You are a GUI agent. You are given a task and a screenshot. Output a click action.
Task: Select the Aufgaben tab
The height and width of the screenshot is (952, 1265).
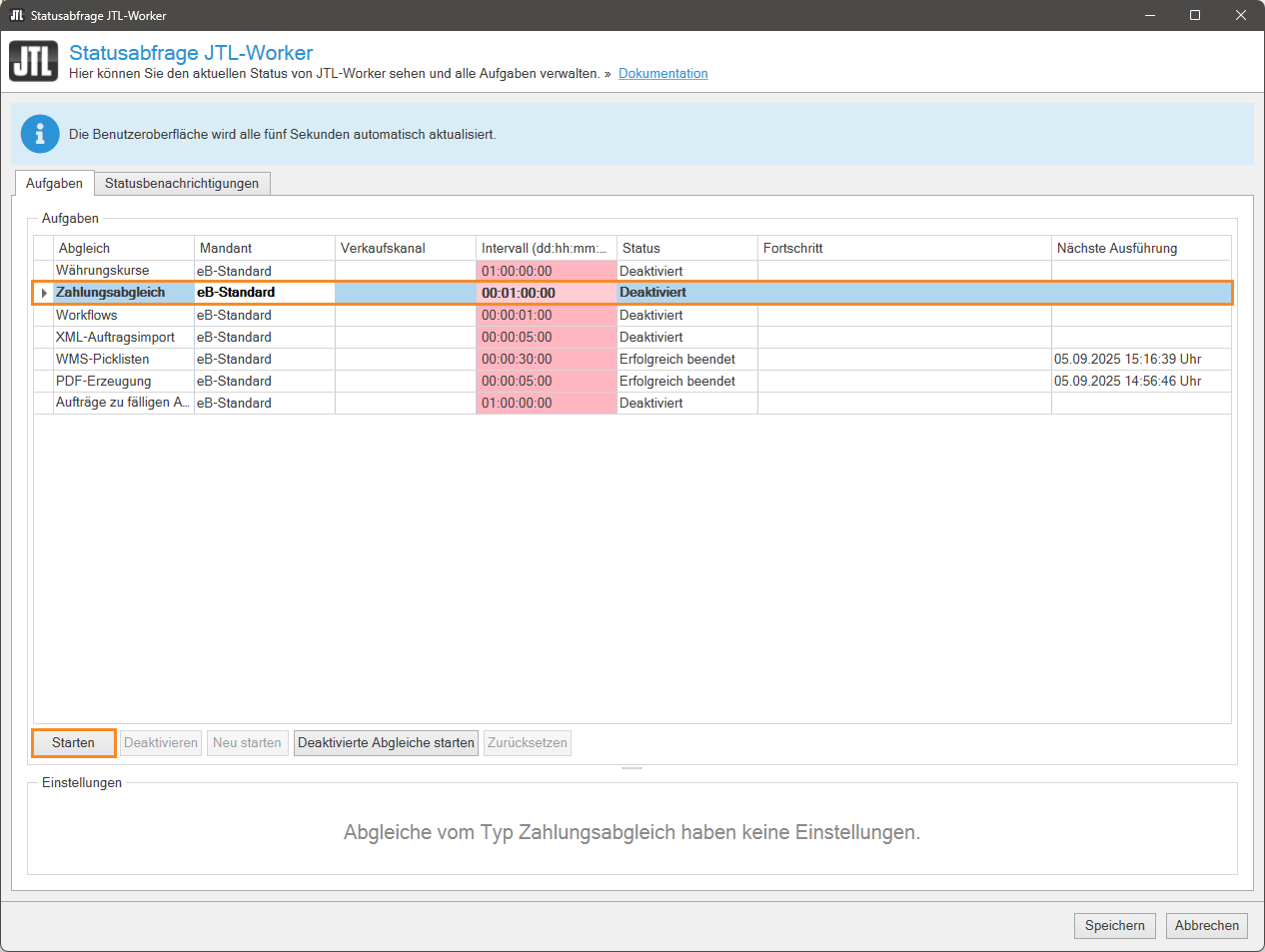point(54,184)
